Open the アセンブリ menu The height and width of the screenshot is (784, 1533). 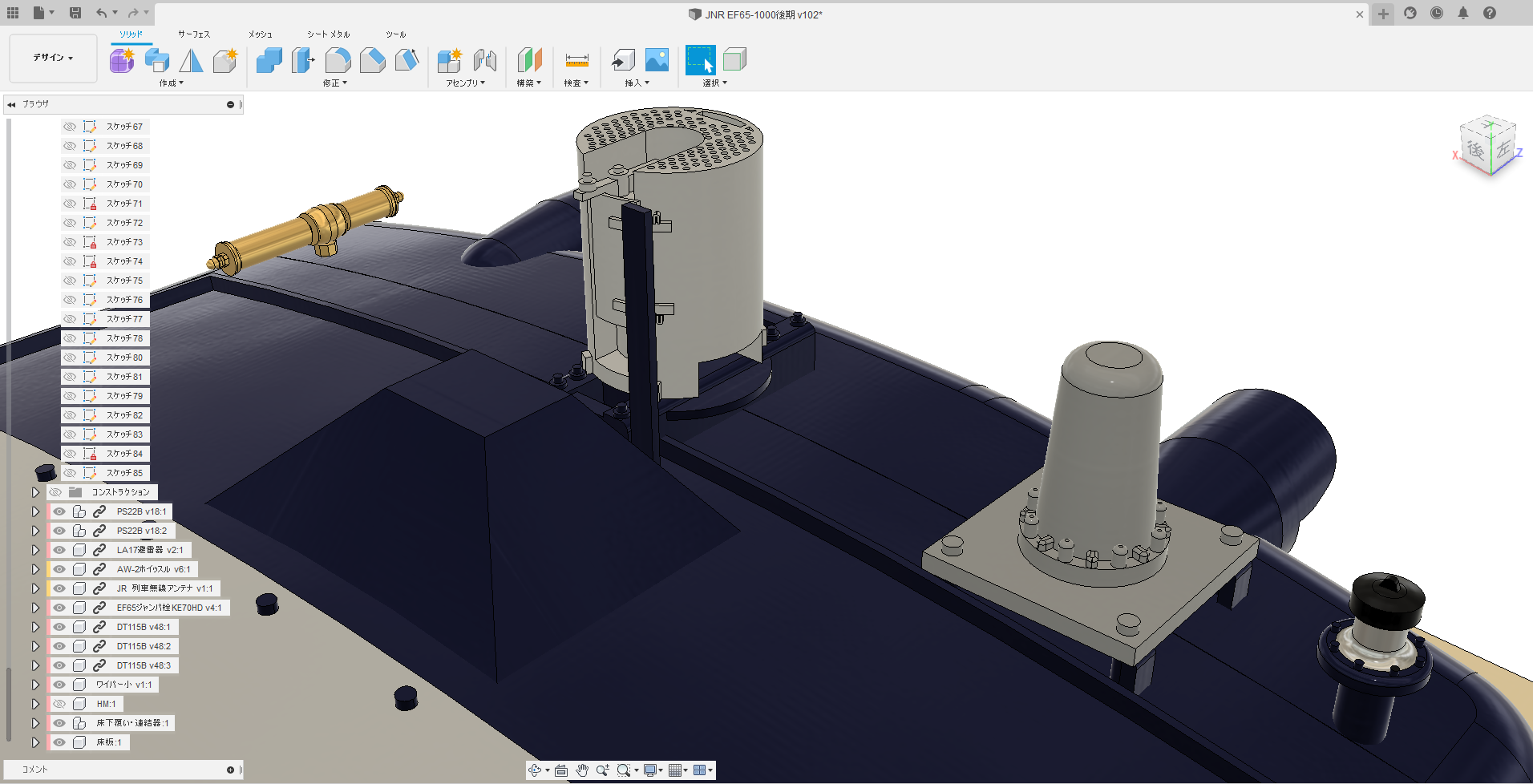tap(466, 83)
